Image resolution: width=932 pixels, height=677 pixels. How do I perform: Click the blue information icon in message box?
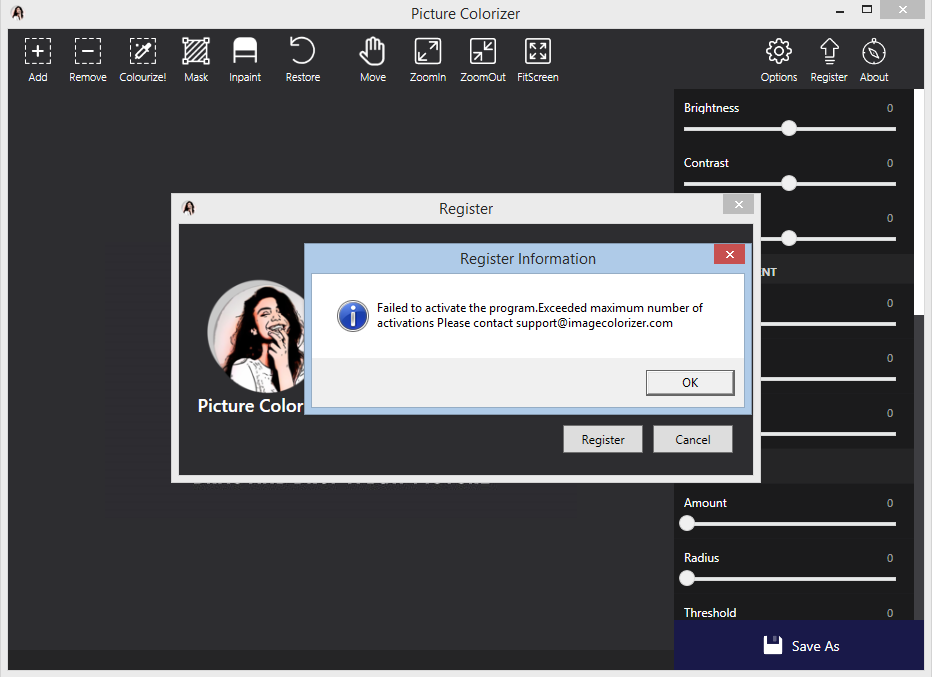352,316
